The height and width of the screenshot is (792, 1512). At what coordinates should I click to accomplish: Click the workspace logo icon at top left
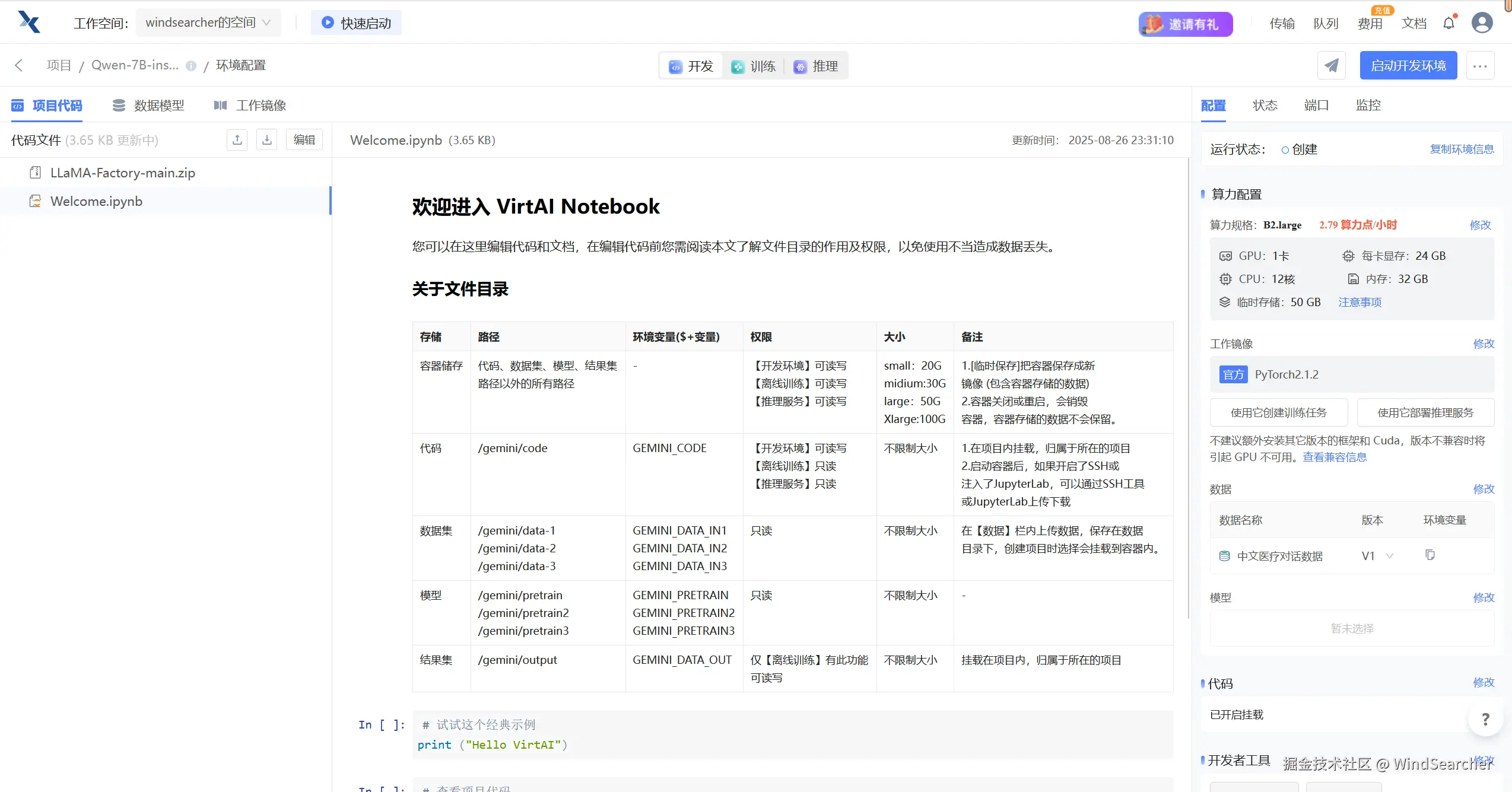(28, 22)
